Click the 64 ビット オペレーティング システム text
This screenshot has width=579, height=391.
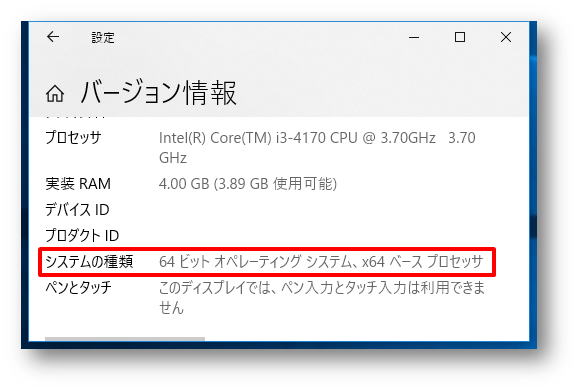258,262
